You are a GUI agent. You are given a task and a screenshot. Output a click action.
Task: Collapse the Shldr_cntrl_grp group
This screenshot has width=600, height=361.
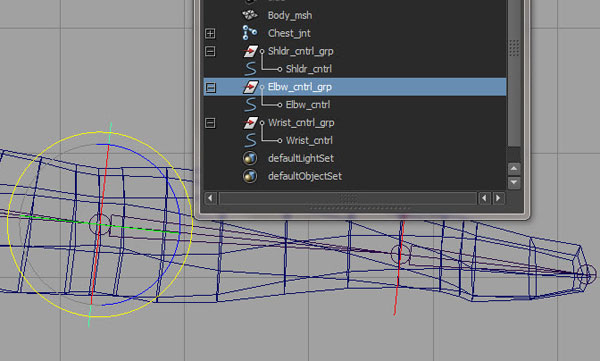(210, 51)
